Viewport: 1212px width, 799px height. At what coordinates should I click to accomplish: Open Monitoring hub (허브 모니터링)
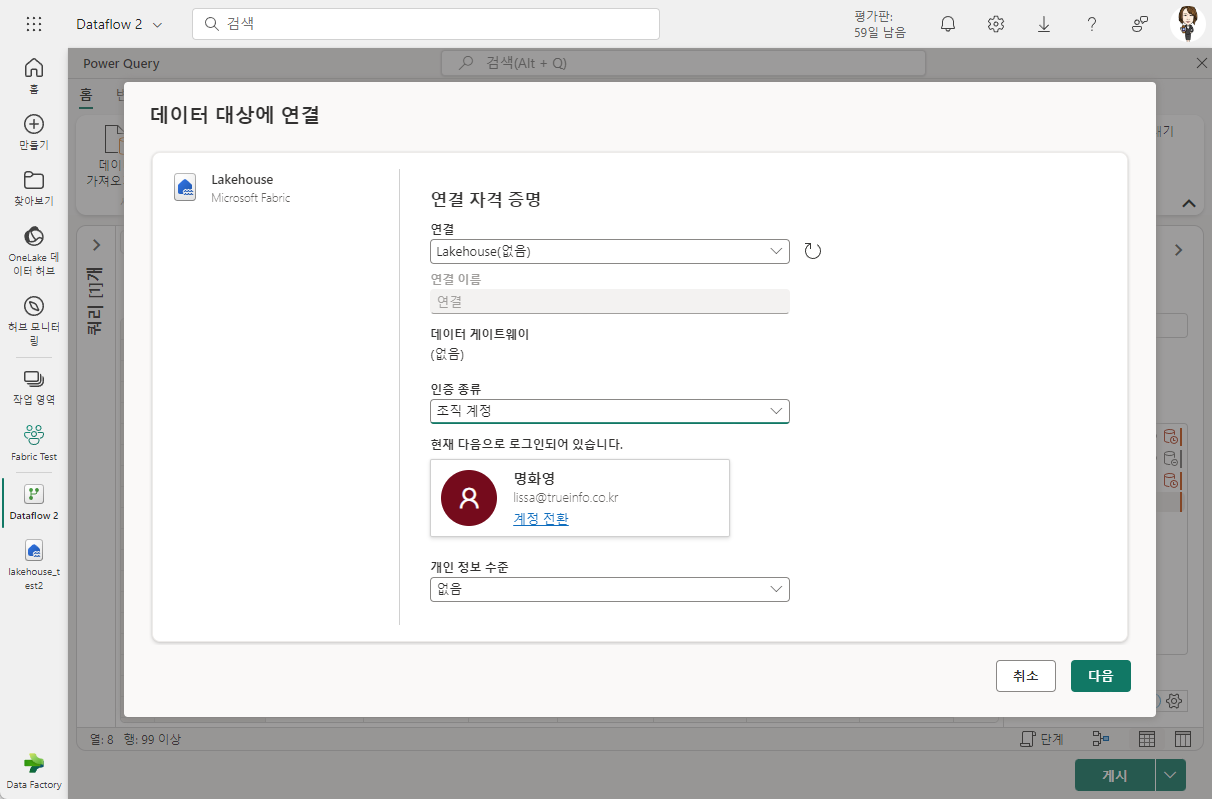[34, 320]
